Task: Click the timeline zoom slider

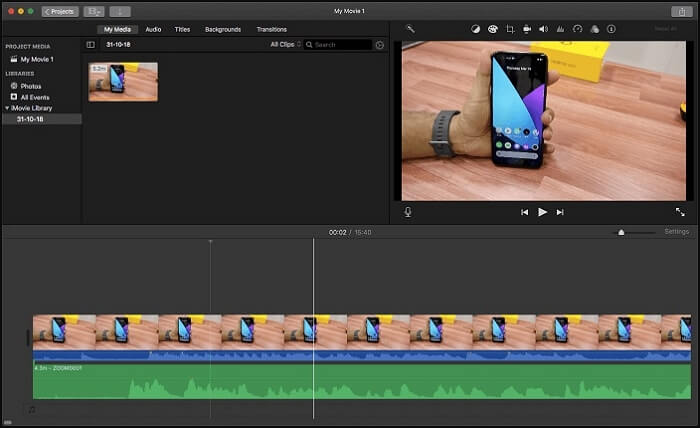Action: (x=621, y=232)
